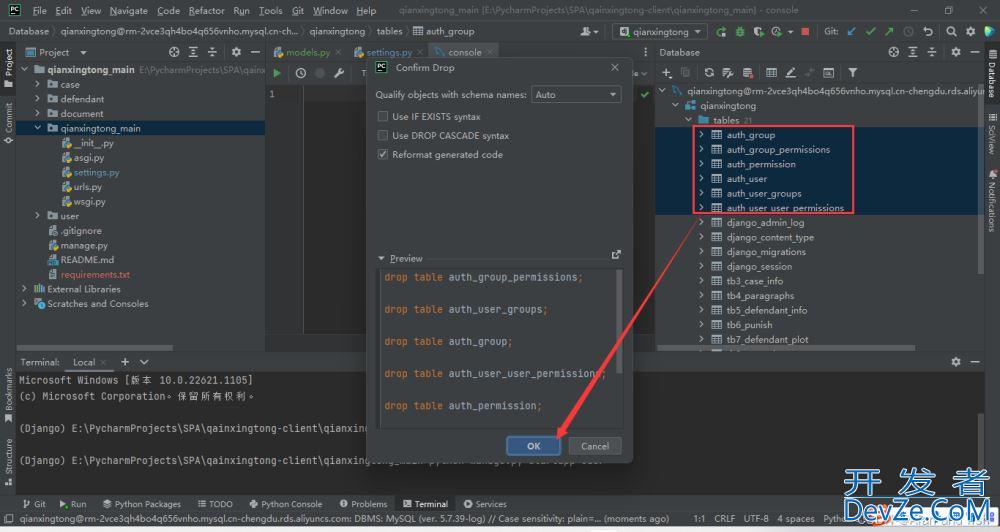
Task: Click Expand All icon in Database panel header
Action: [913, 52]
